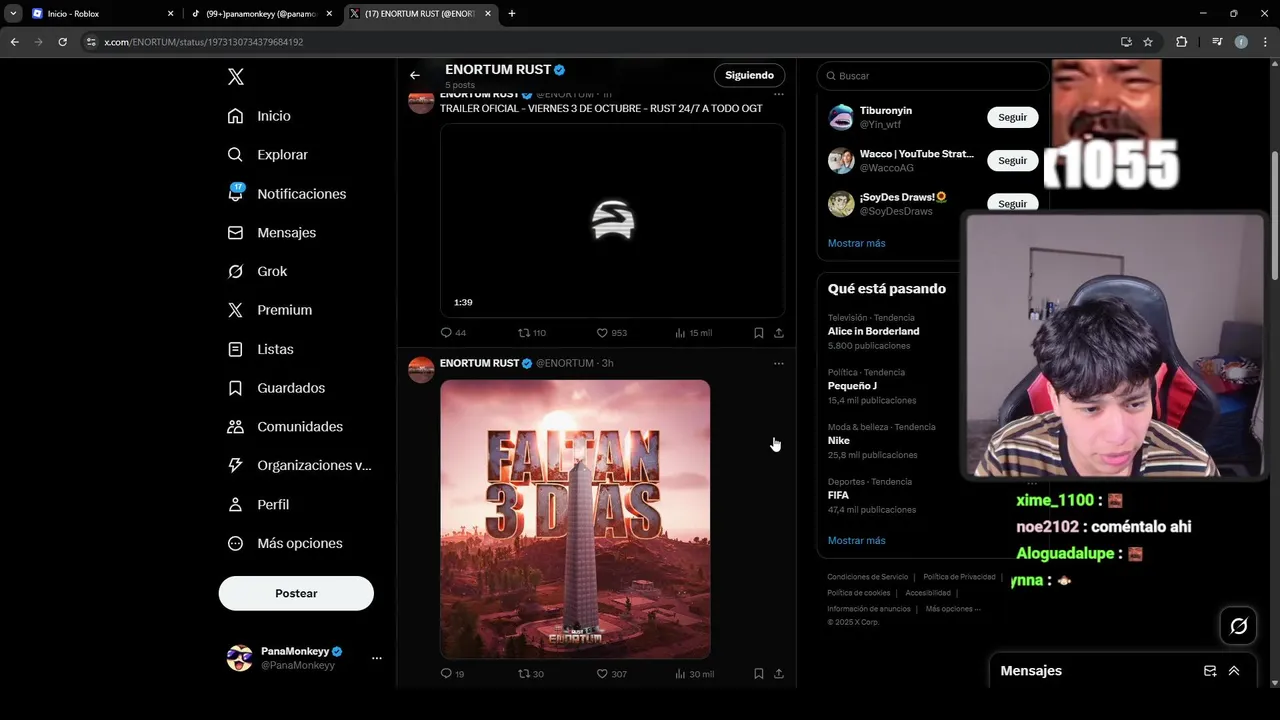
Task: Follow Tiburonyin
Action: (1012, 117)
